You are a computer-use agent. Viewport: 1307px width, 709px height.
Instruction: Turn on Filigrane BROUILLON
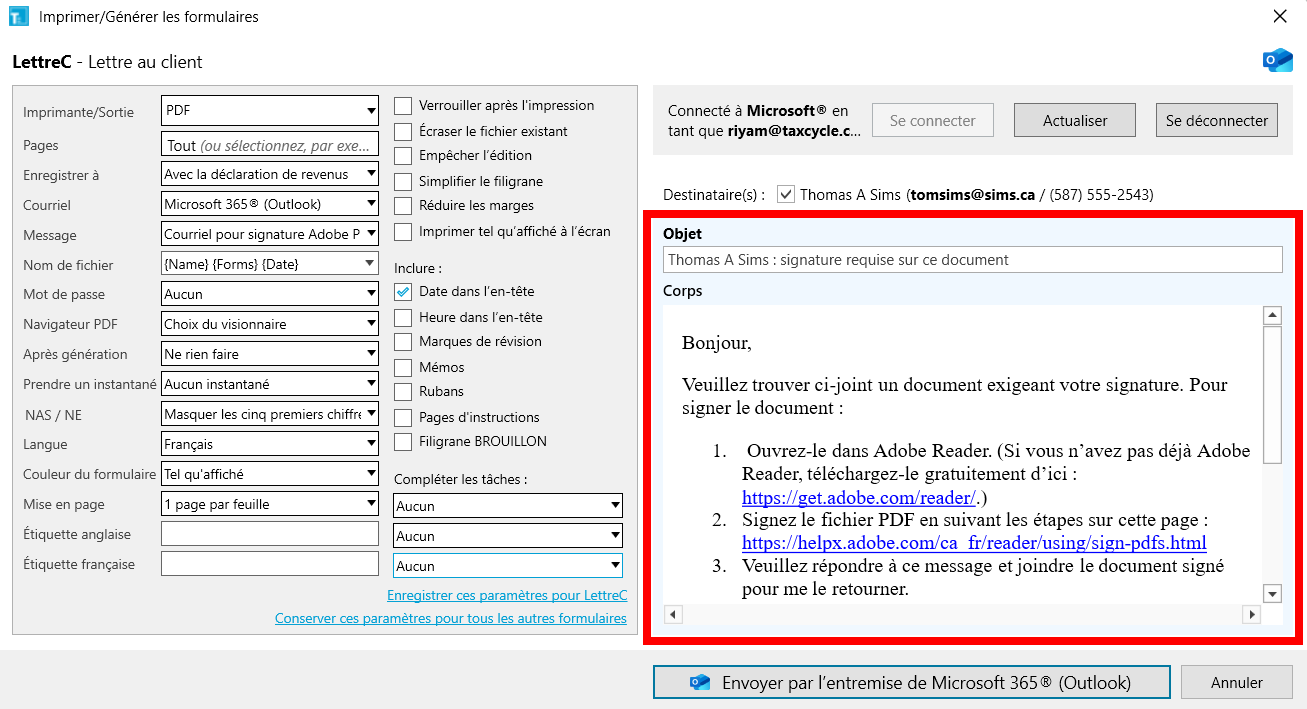pyautogui.click(x=403, y=442)
